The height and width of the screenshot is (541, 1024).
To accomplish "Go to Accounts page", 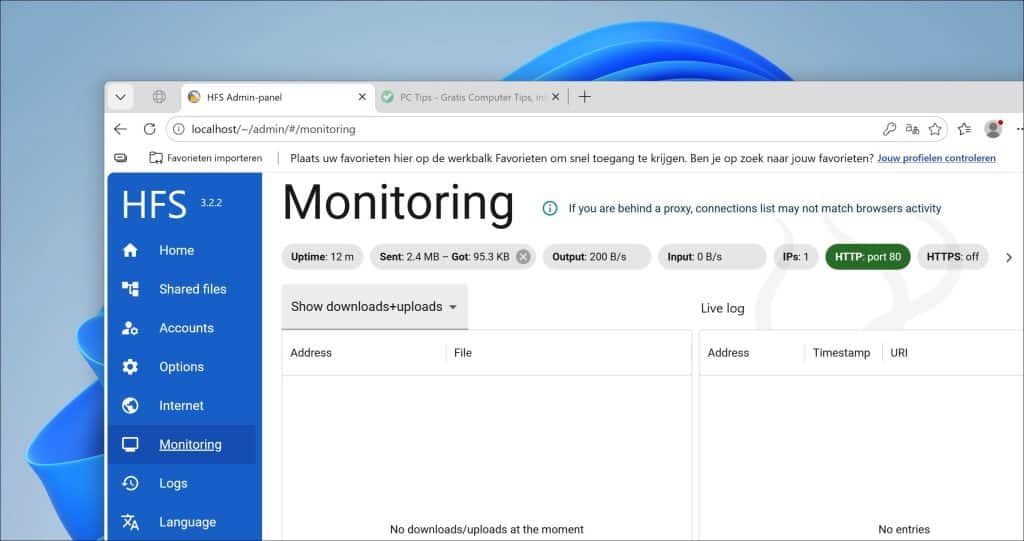I will pos(186,328).
